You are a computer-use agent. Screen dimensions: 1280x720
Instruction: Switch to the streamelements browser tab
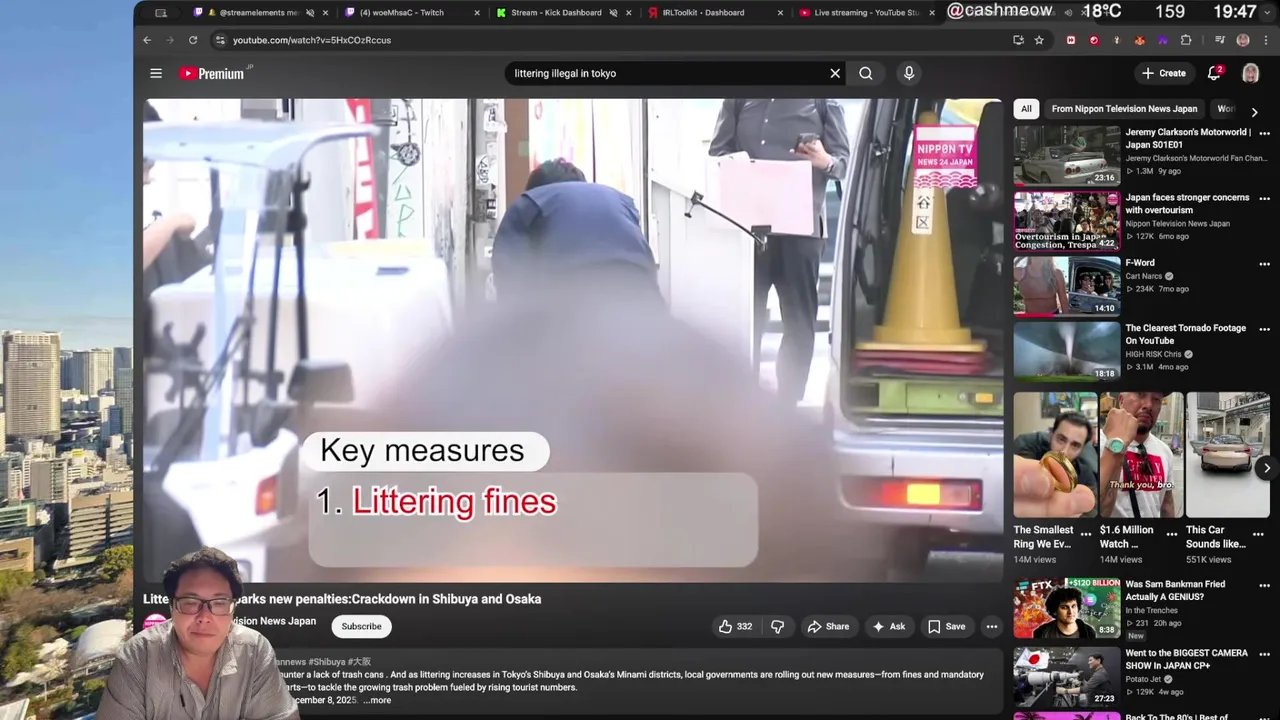point(258,13)
